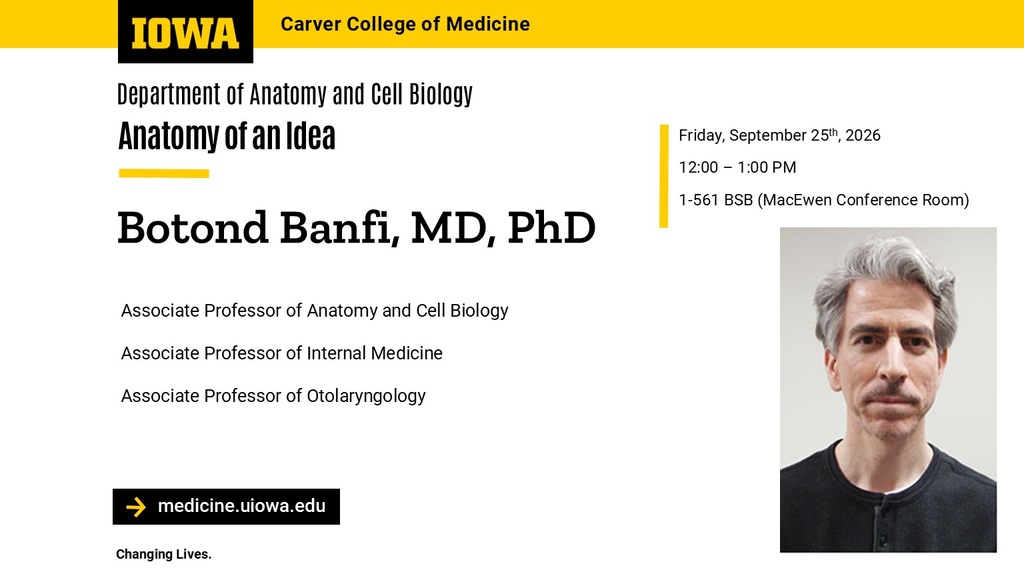This screenshot has height=576, width=1024.
Task: Select the 1-561 BSB MacEwen Conference Room location
Action: click(x=824, y=200)
